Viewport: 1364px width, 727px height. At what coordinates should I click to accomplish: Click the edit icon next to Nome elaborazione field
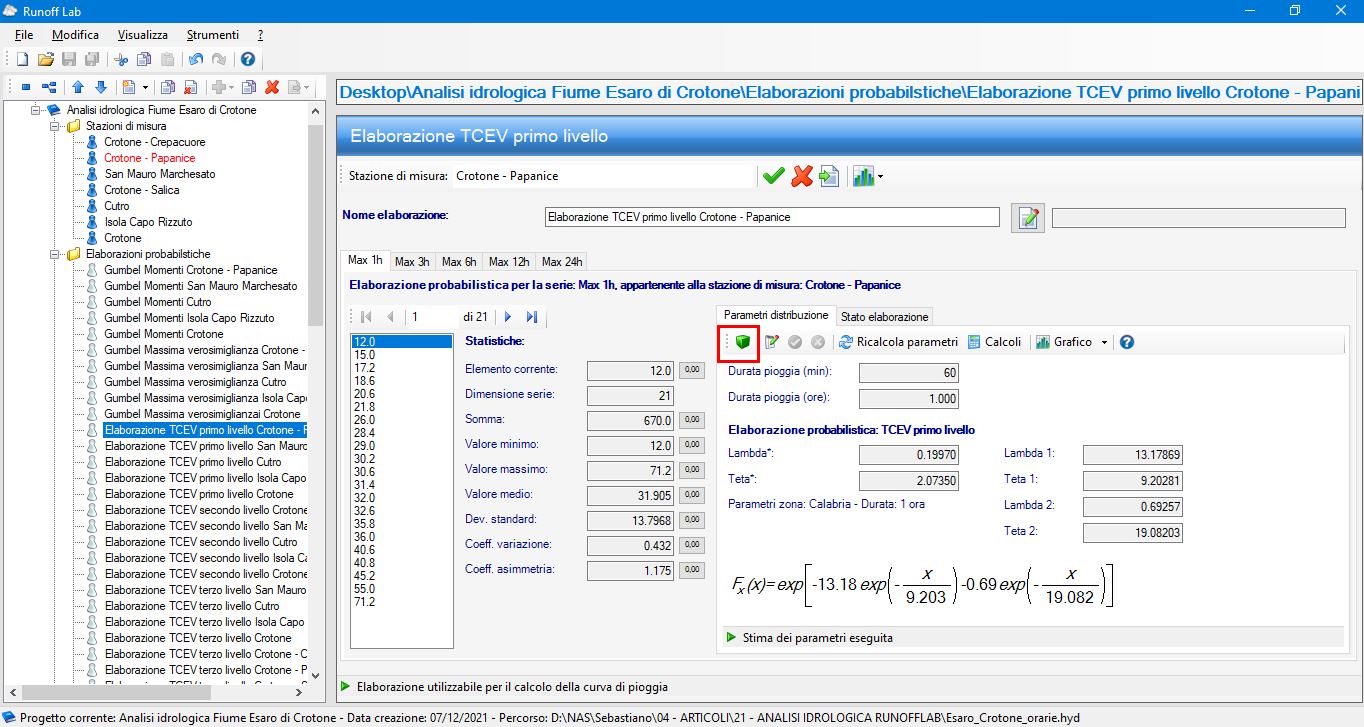click(x=1027, y=217)
